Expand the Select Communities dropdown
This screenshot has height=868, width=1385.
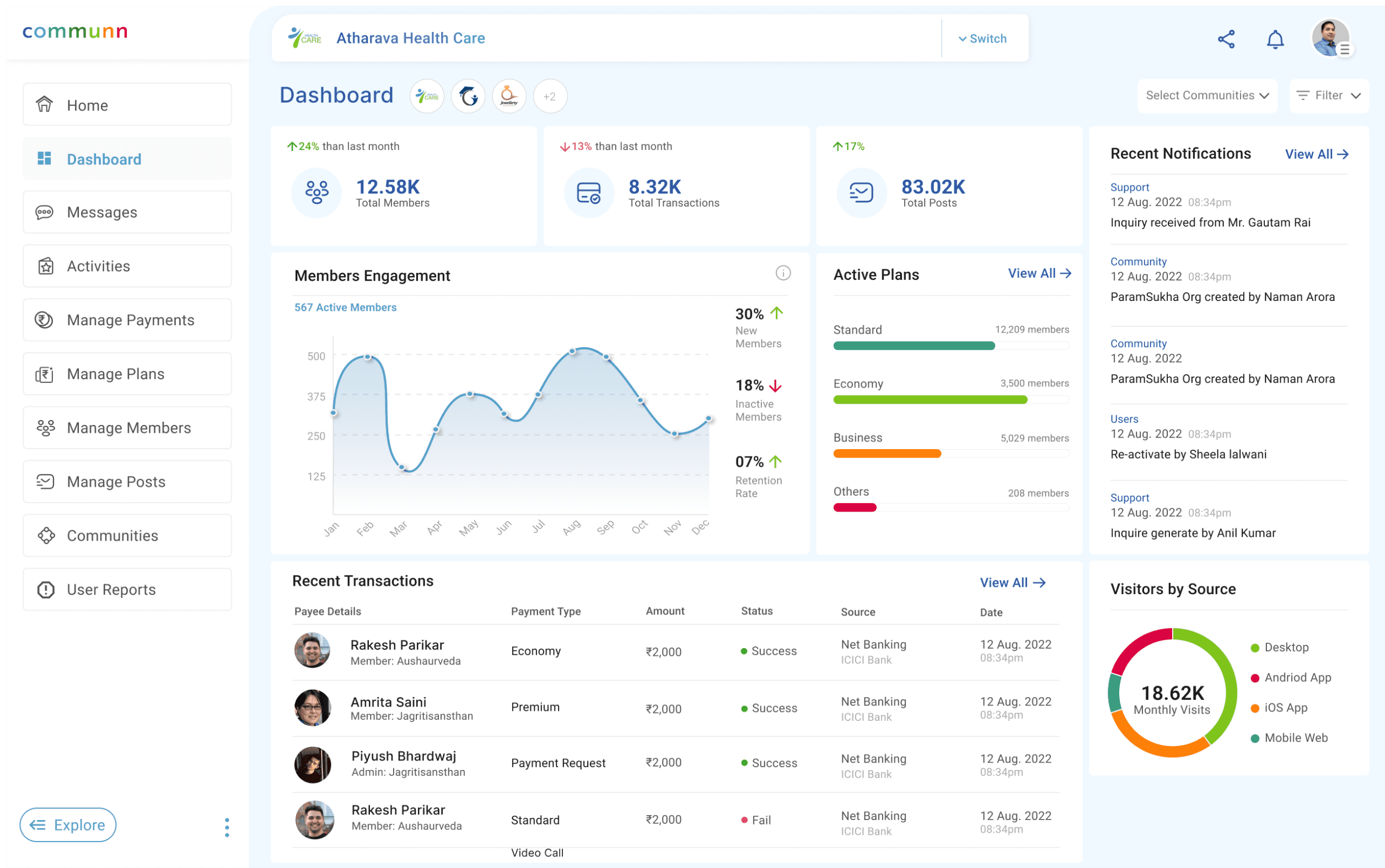click(x=1206, y=96)
